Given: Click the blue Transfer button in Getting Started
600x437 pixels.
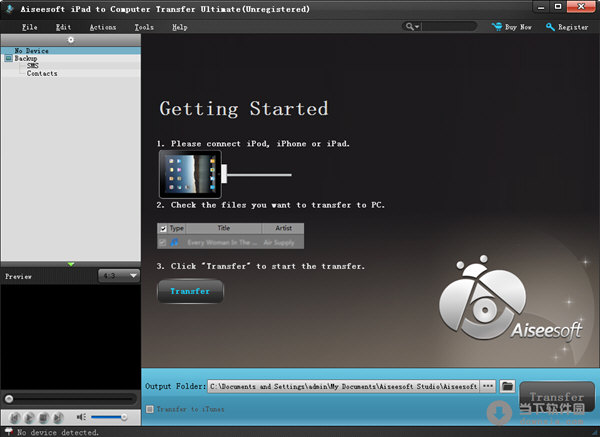Looking at the screenshot, I should [190, 291].
